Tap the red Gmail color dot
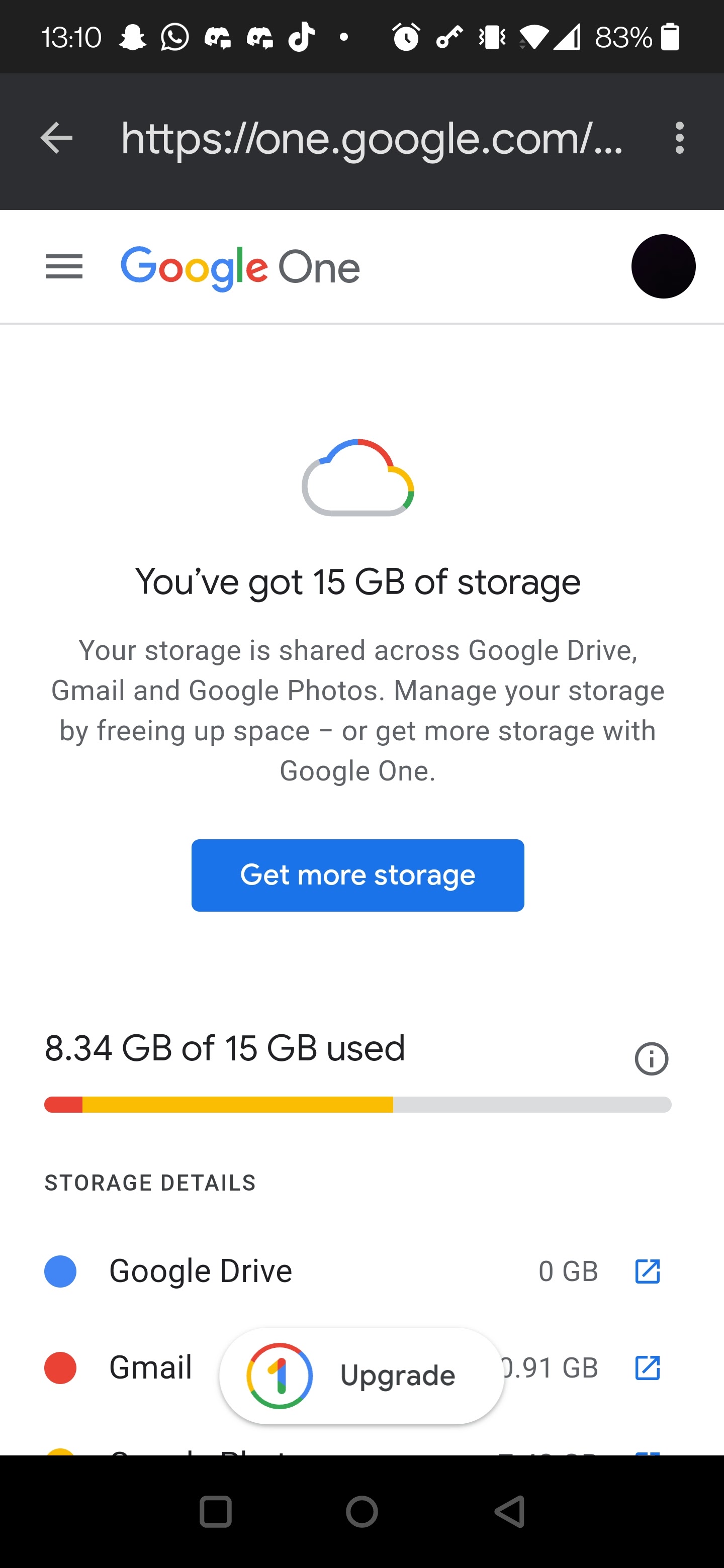Screen dimensions: 724x1568 pos(60,1368)
